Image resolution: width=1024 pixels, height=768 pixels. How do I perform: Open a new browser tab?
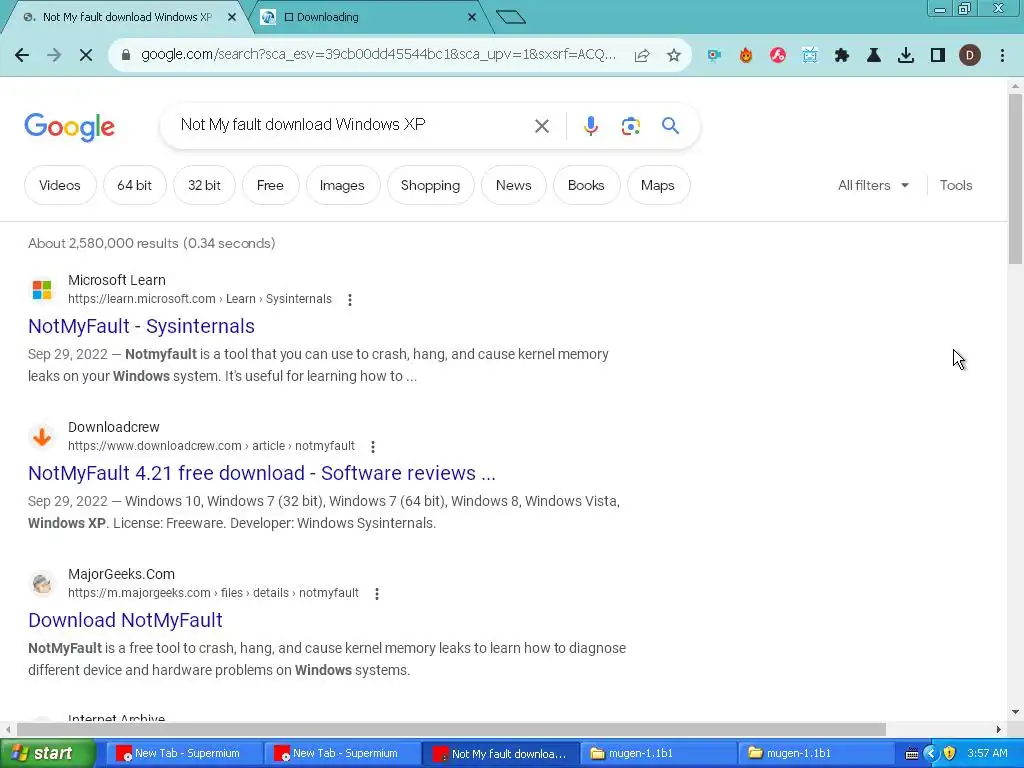click(511, 17)
